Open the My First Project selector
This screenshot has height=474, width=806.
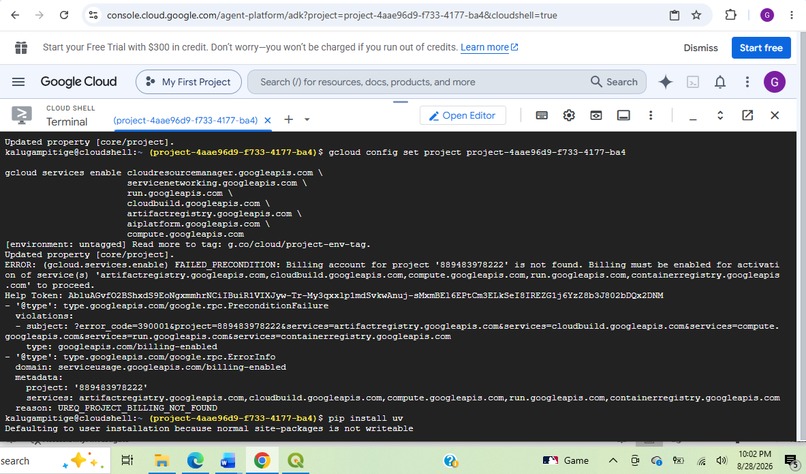point(189,82)
